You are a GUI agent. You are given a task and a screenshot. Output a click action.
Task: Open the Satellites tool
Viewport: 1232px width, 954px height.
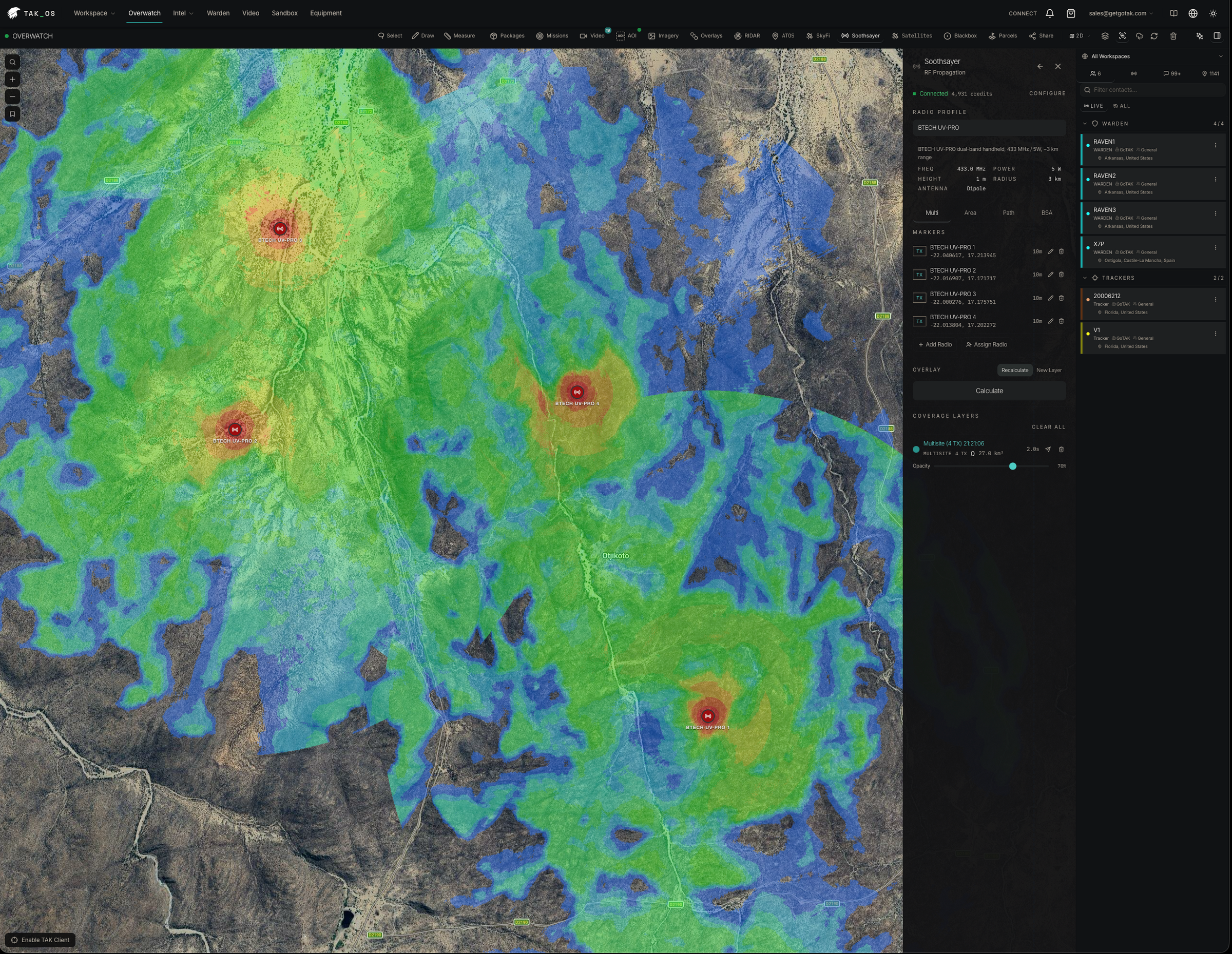tap(912, 35)
